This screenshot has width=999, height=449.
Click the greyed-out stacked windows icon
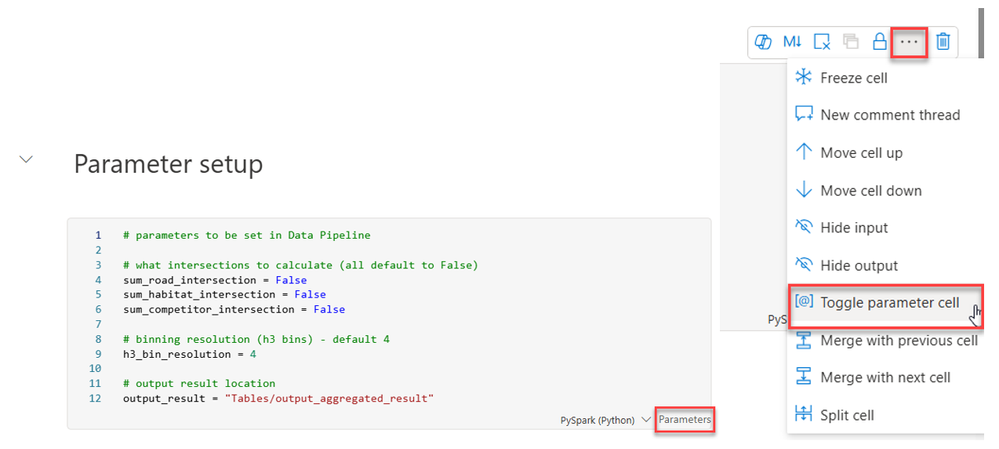(x=851, y=42)
